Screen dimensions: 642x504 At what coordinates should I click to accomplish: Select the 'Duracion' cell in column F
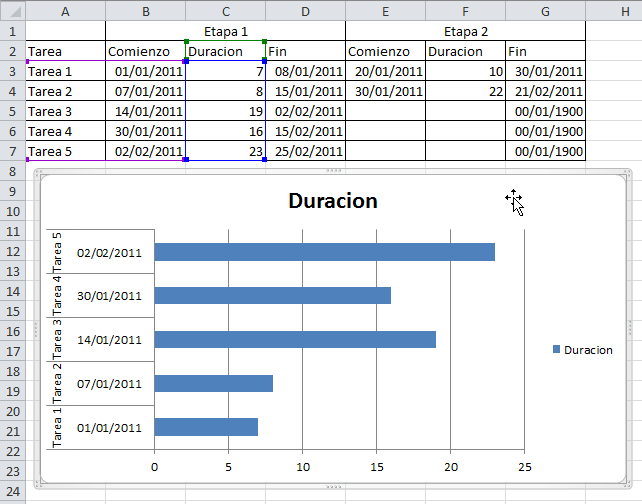(x=466, y=51)
